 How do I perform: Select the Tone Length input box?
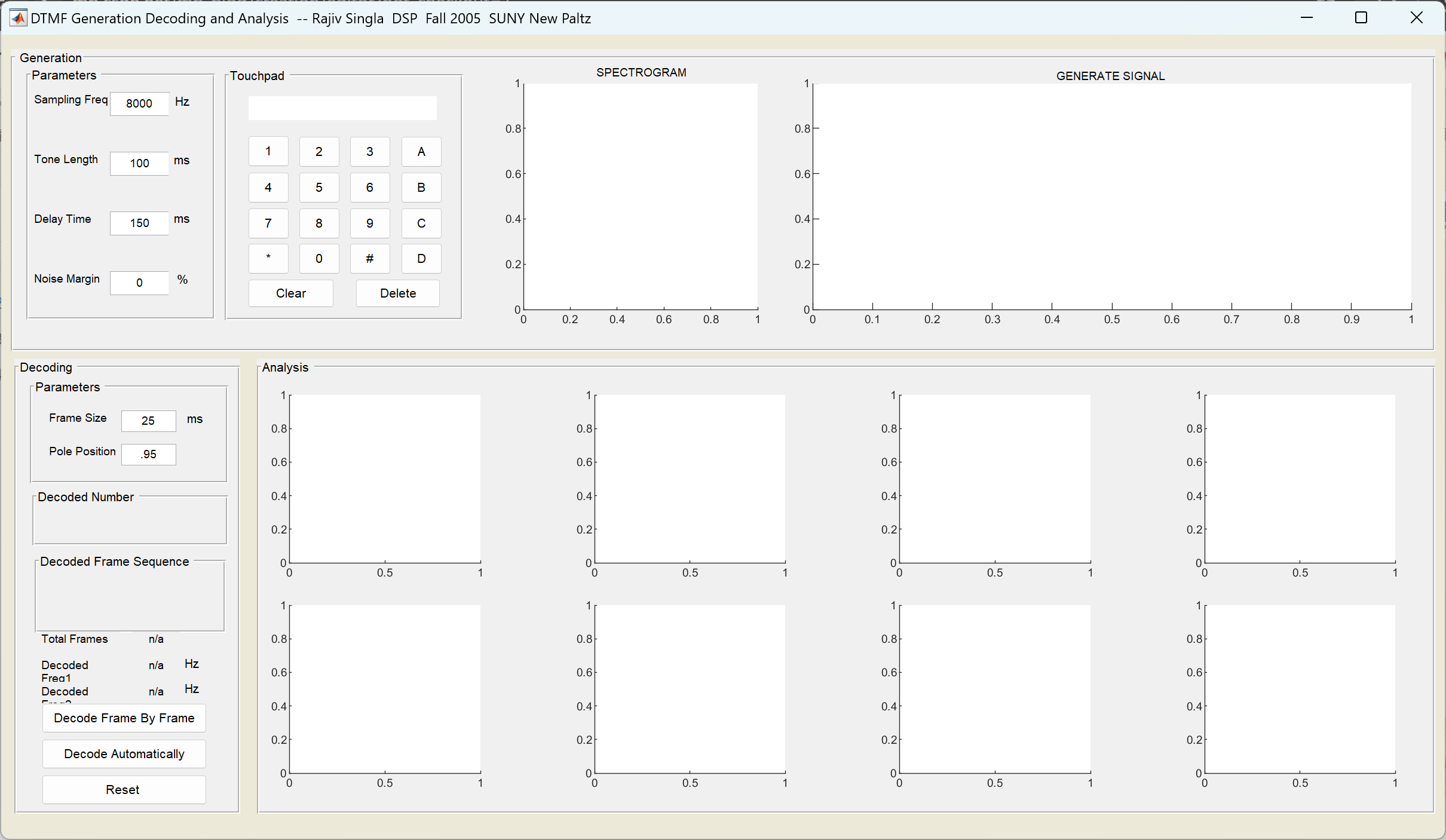(139, 163)
